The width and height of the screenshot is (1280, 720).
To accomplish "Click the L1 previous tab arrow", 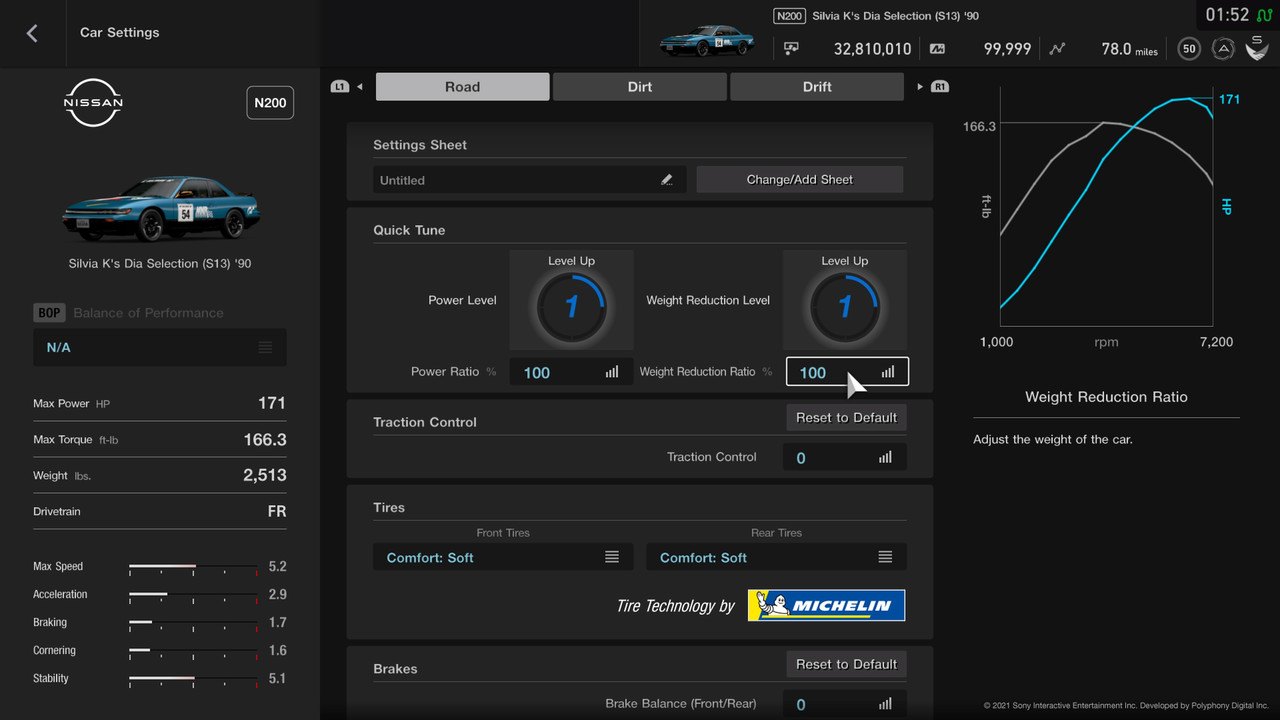I will (x=347, y=87).
